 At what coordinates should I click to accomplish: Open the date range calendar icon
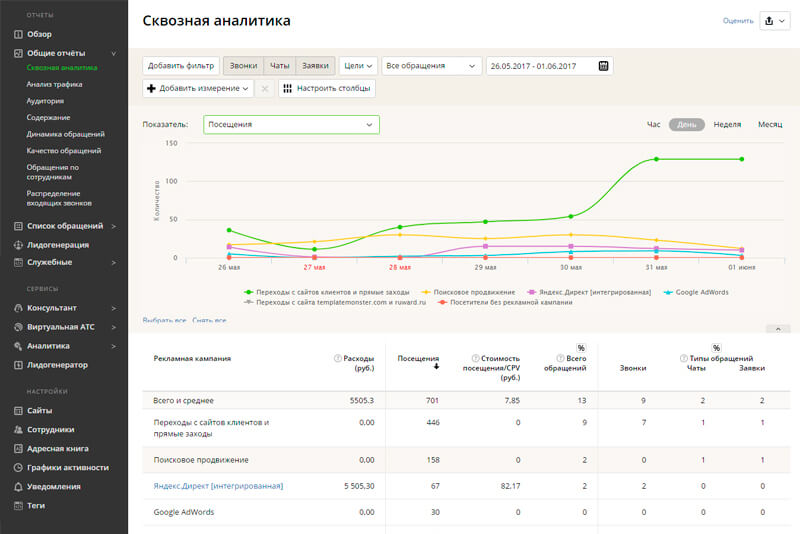point(603,66)
